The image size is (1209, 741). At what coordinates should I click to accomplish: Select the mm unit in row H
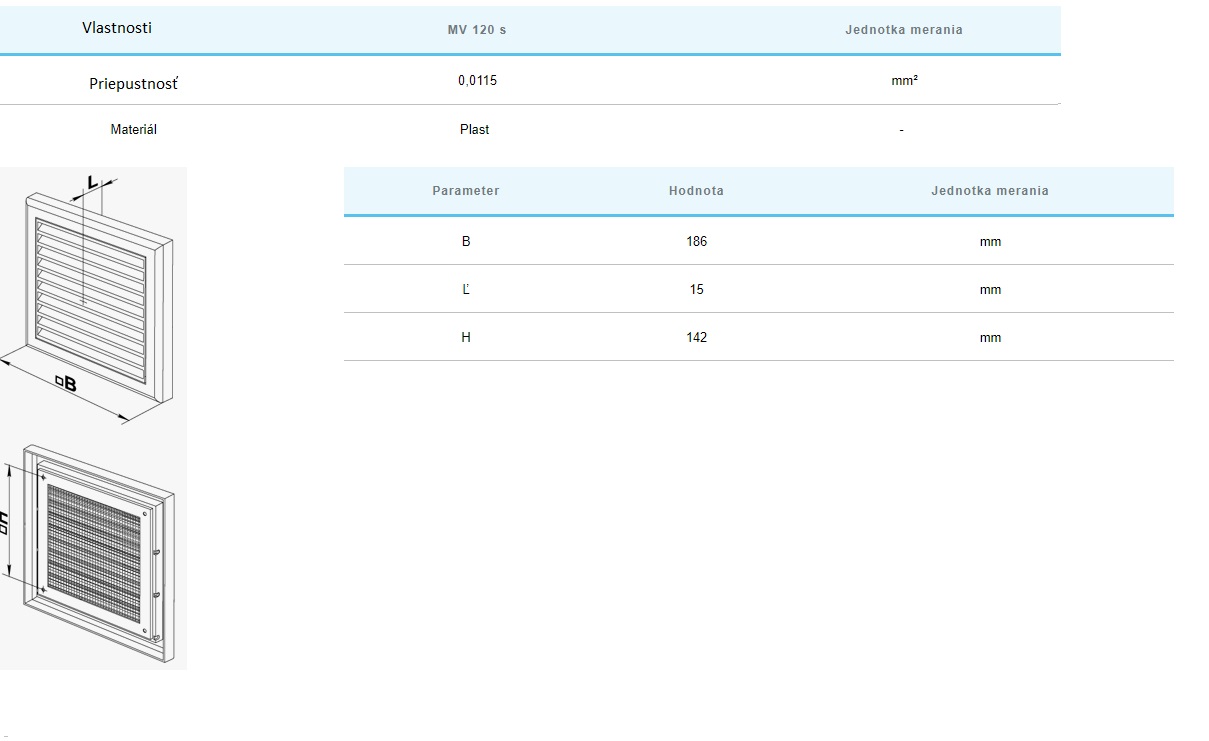[990, 337]
